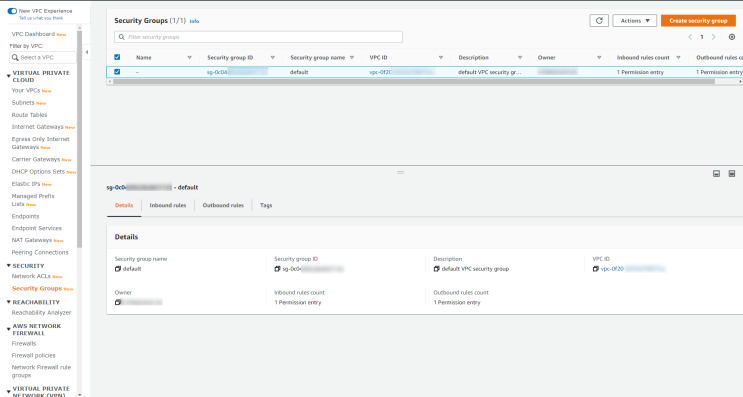
Task: Open Elastic IPs
Action: click(x=26, y=184)
